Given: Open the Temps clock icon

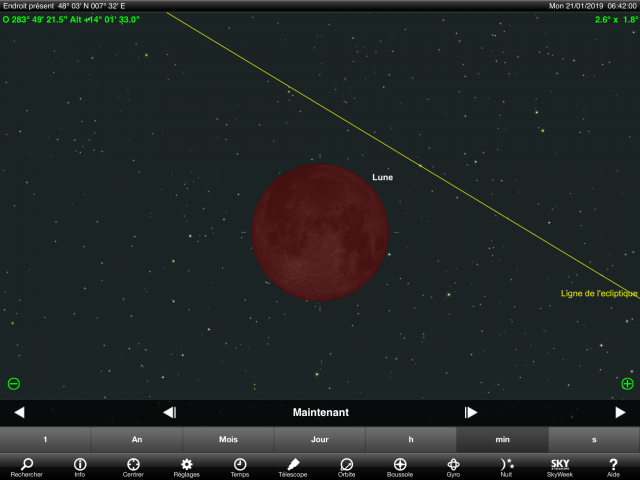Looking at the screenshot, I should [240, 467].
